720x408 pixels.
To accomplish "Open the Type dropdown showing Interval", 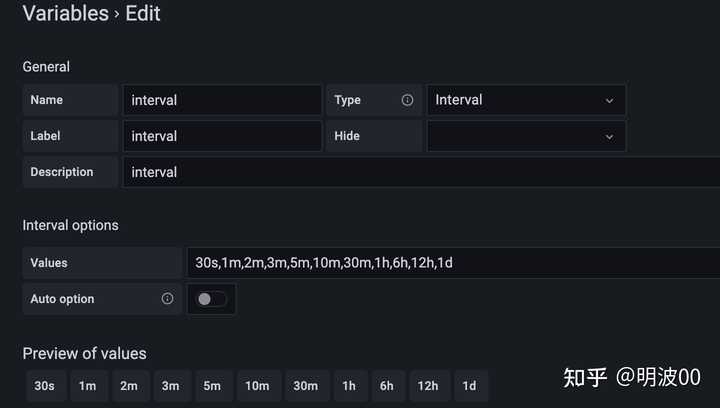I will tap(525, 100).
